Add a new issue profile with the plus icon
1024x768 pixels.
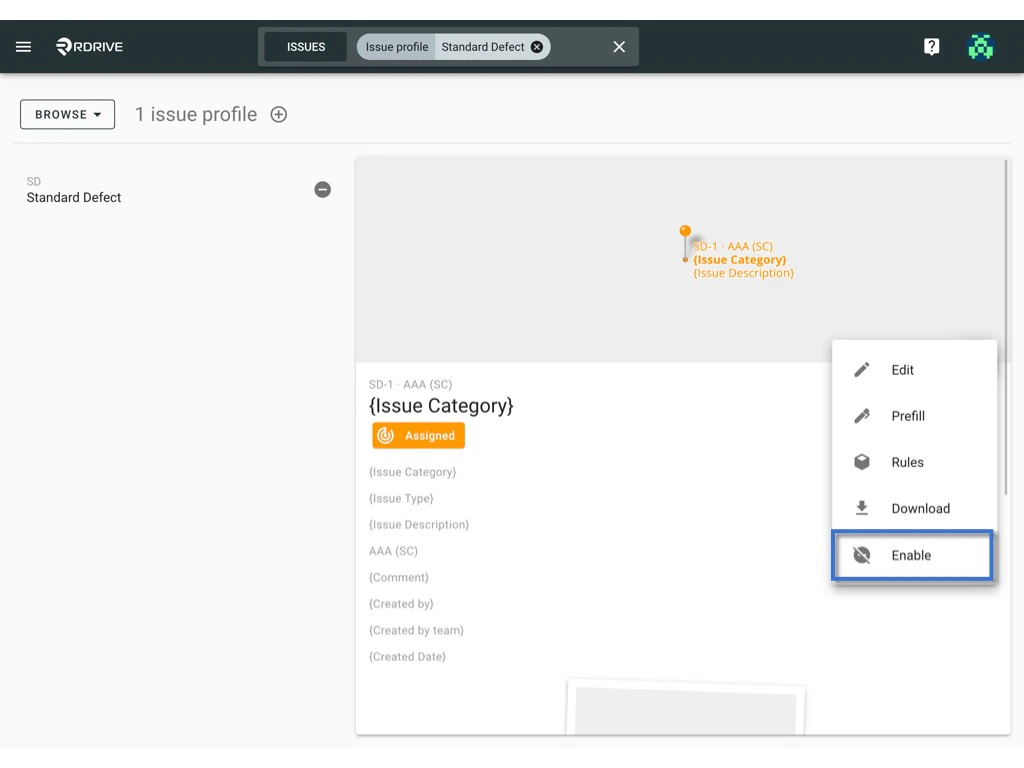(278, 114)
